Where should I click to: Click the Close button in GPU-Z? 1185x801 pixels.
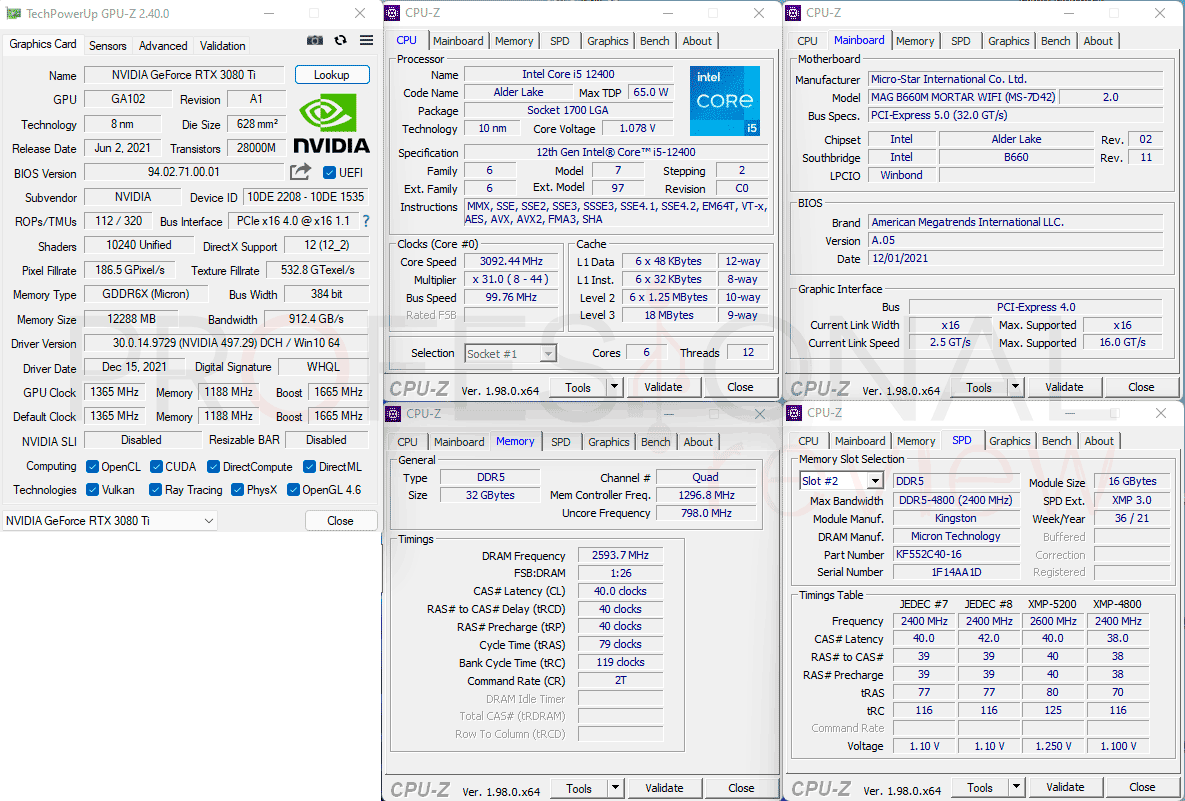pos(341,521)
